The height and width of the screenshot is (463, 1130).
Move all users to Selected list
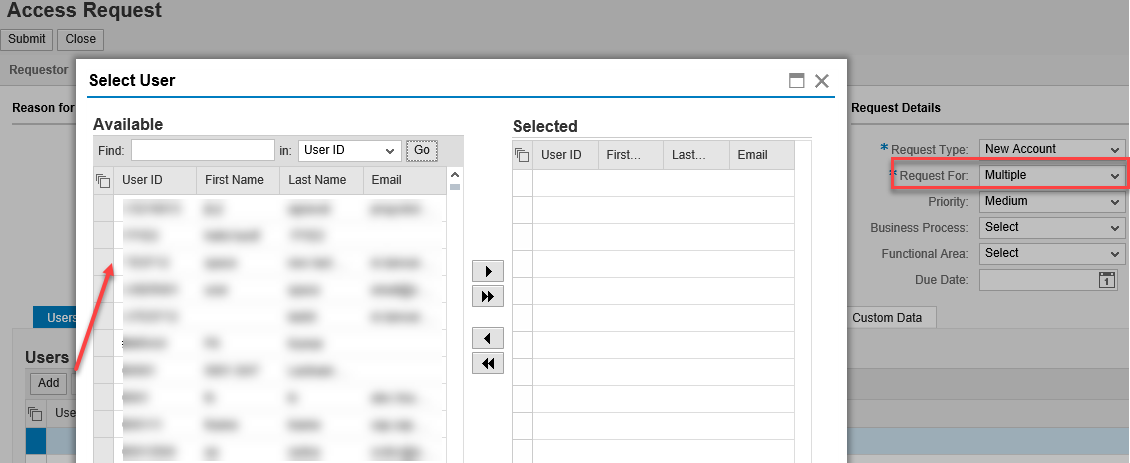coord(488,296)
